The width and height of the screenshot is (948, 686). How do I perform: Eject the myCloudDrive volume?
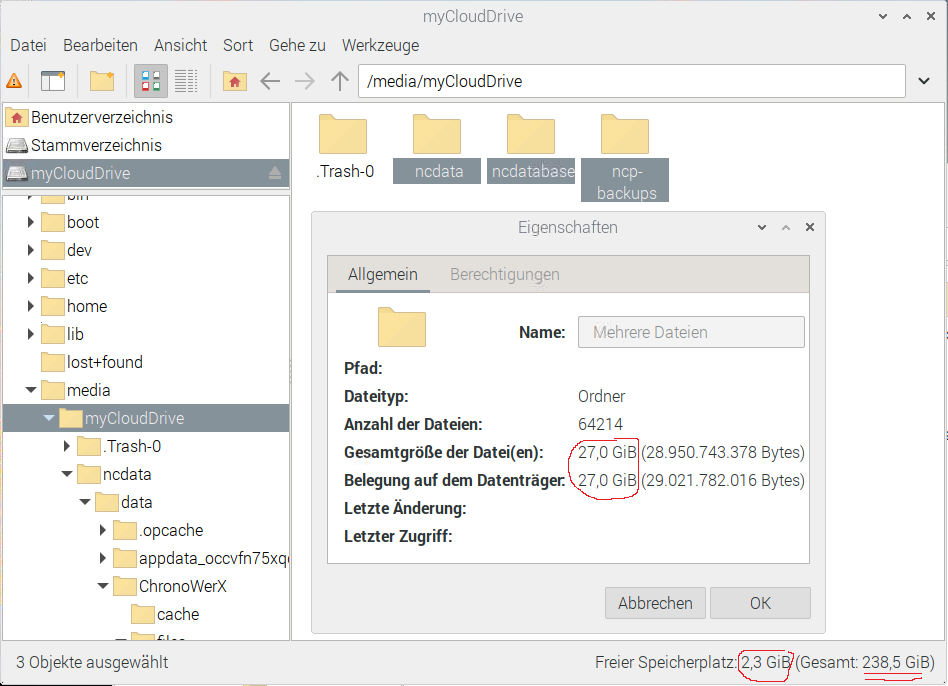coord(275,173)
